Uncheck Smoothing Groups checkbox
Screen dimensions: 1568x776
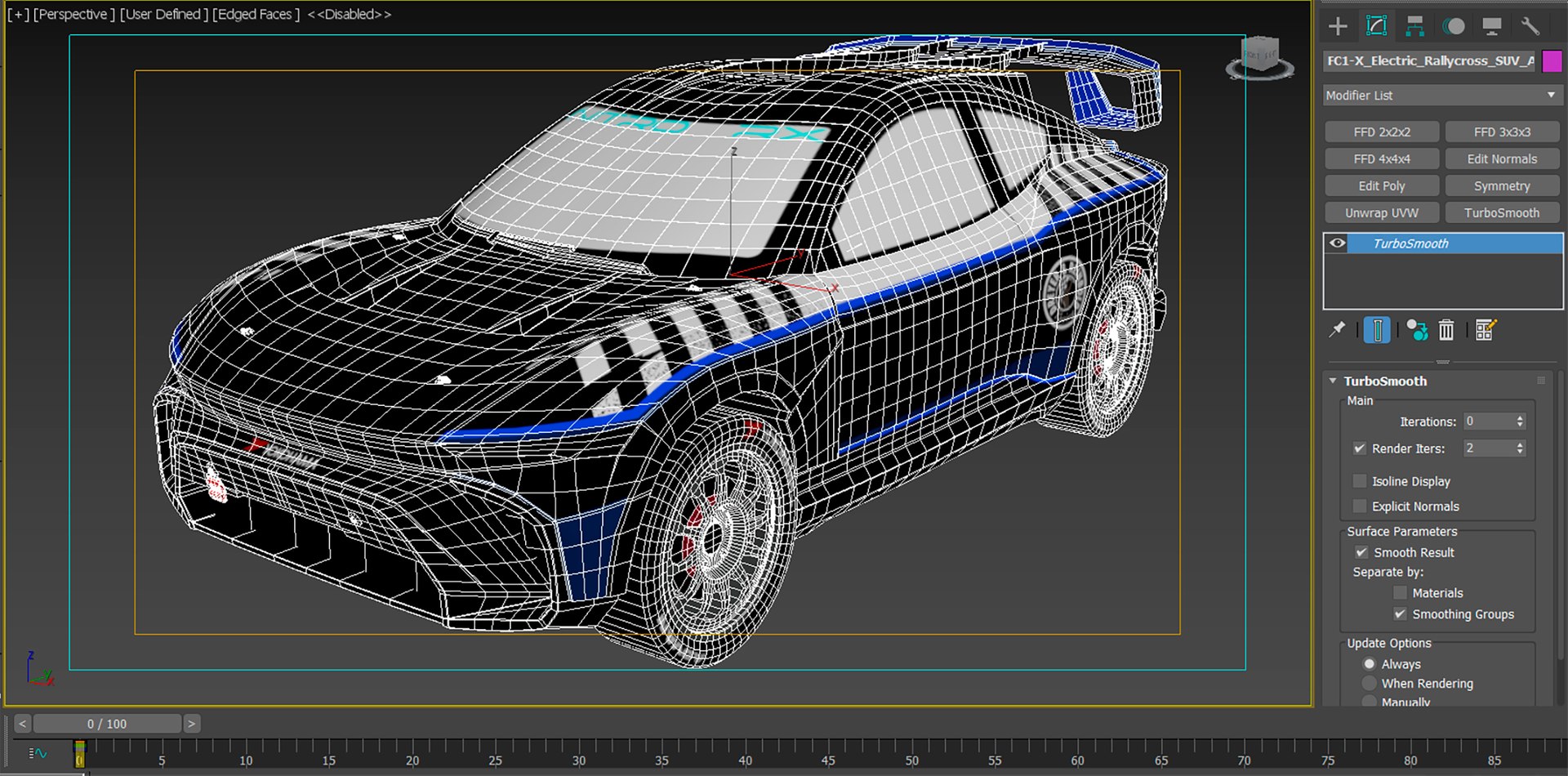coord(1400,614)
